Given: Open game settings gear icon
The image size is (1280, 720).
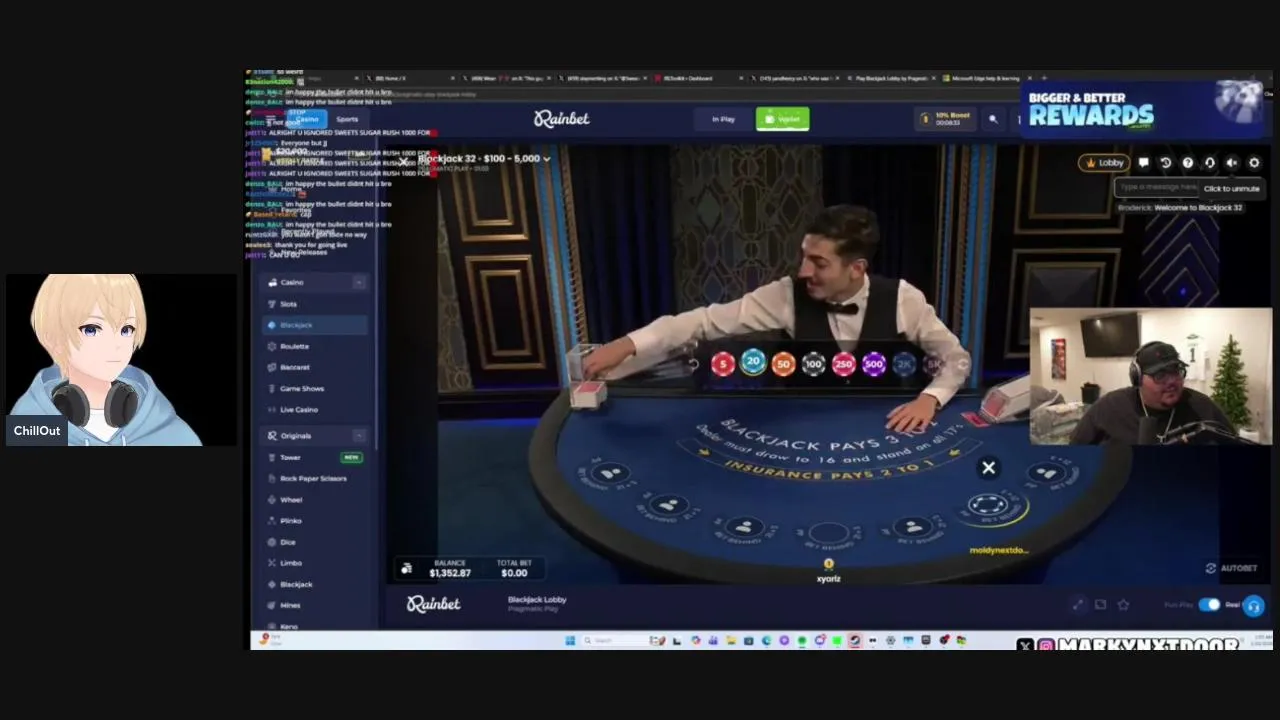Looking at the screenshot, I should pyautogui.click(x=1254, y=163).
